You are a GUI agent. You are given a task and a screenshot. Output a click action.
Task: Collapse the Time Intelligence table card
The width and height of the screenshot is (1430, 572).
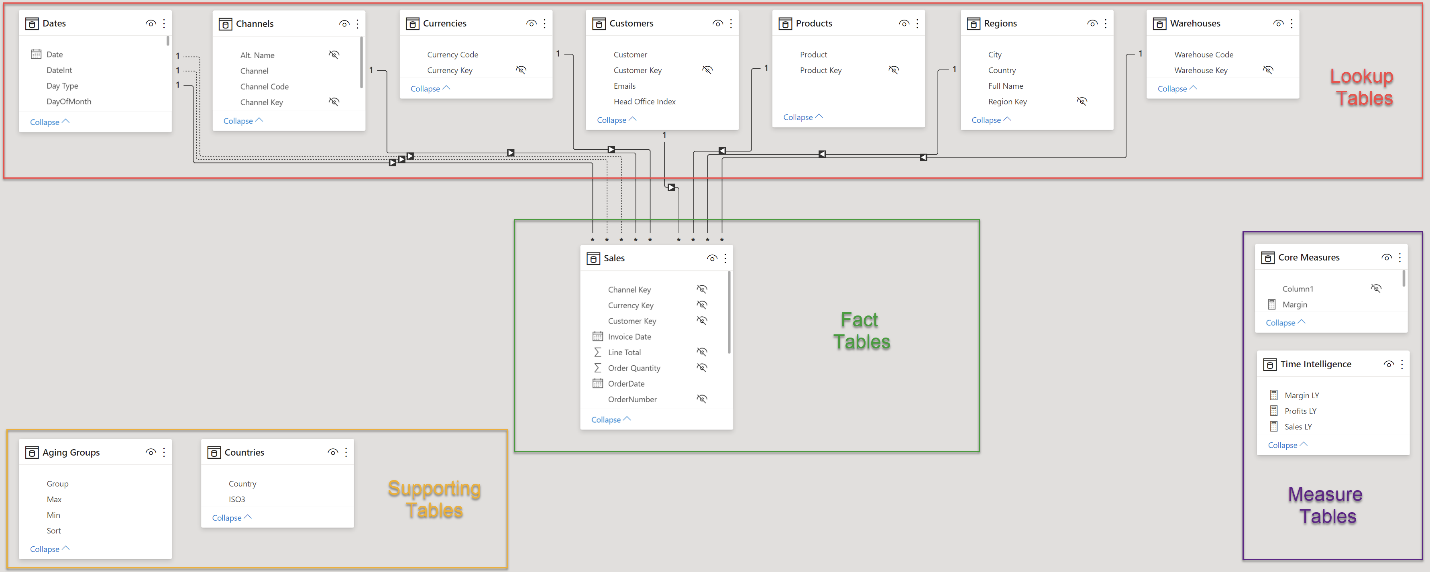1289,445
